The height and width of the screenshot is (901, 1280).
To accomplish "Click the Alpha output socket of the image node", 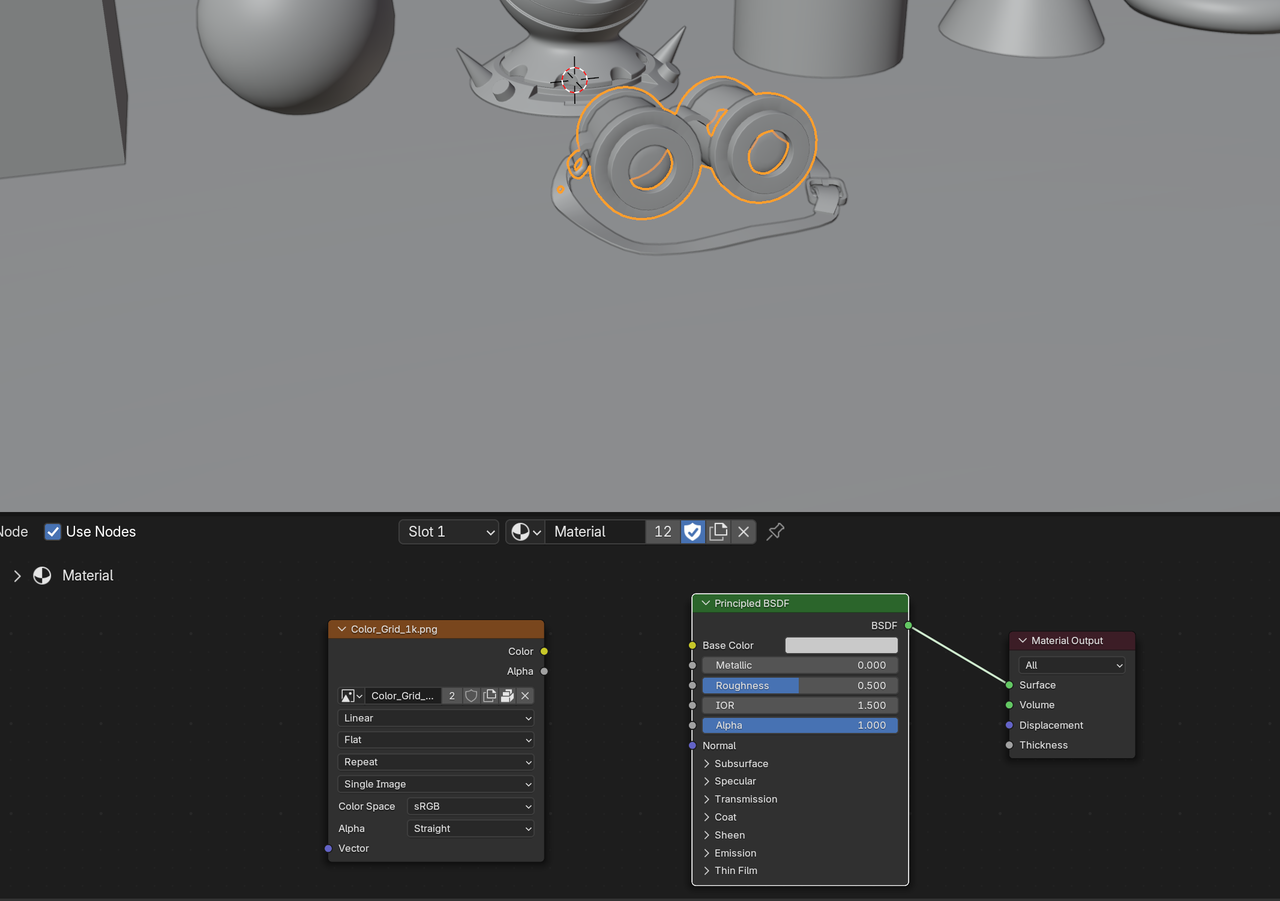I will [544, 672].
